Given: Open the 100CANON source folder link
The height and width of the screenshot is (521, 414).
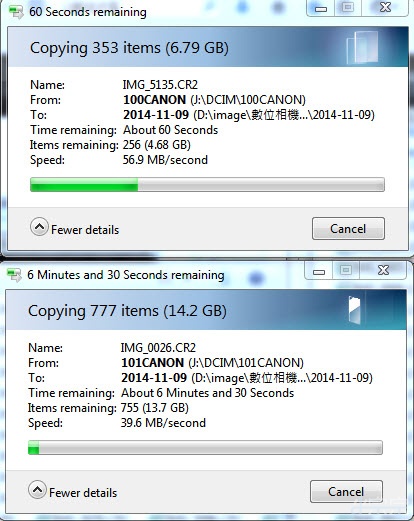Looking at the screenshot, I should click(x=154, y=100).
